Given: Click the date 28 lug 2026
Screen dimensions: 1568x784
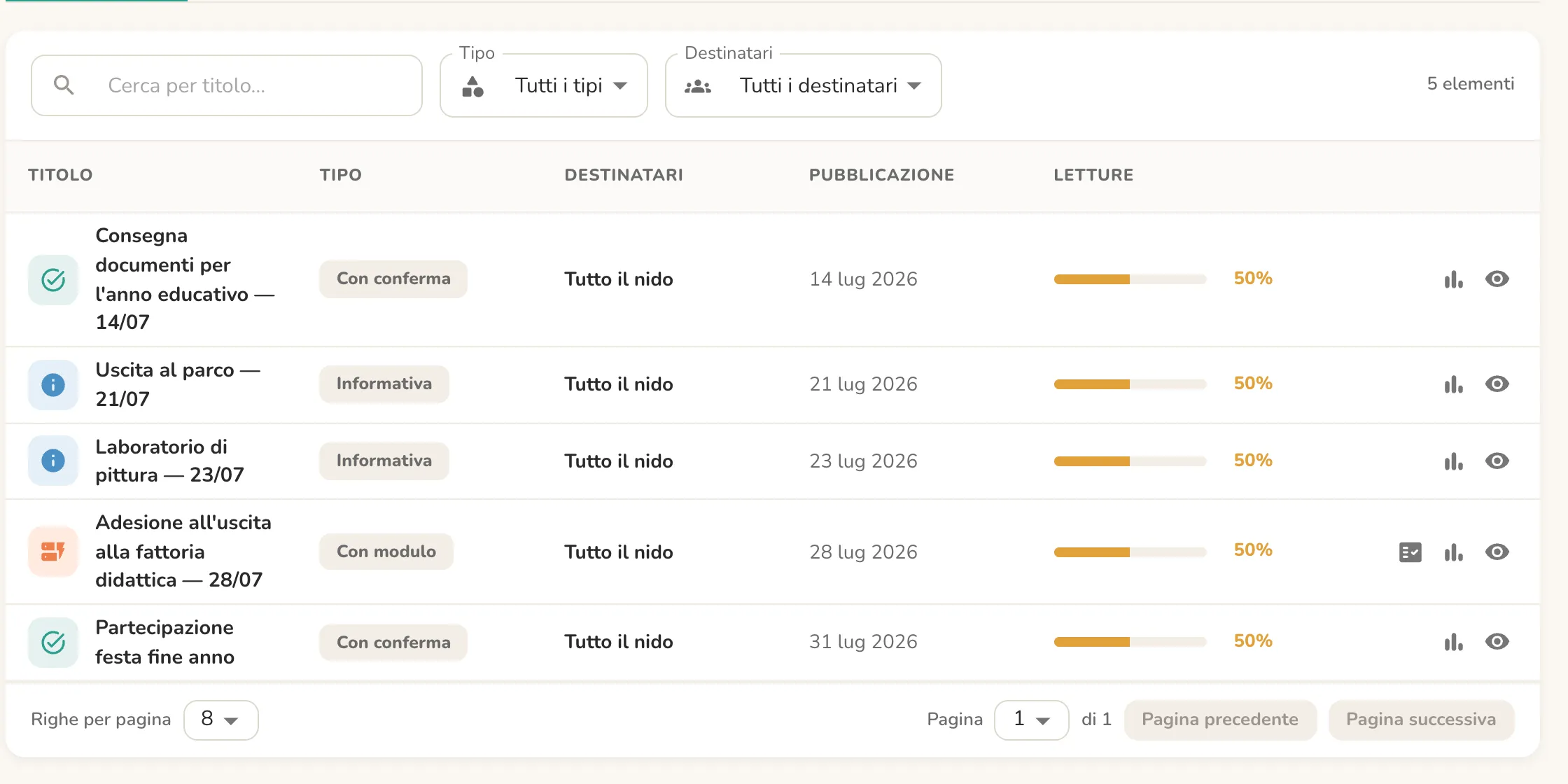Looking at the screenshot, I should (863, 552).
